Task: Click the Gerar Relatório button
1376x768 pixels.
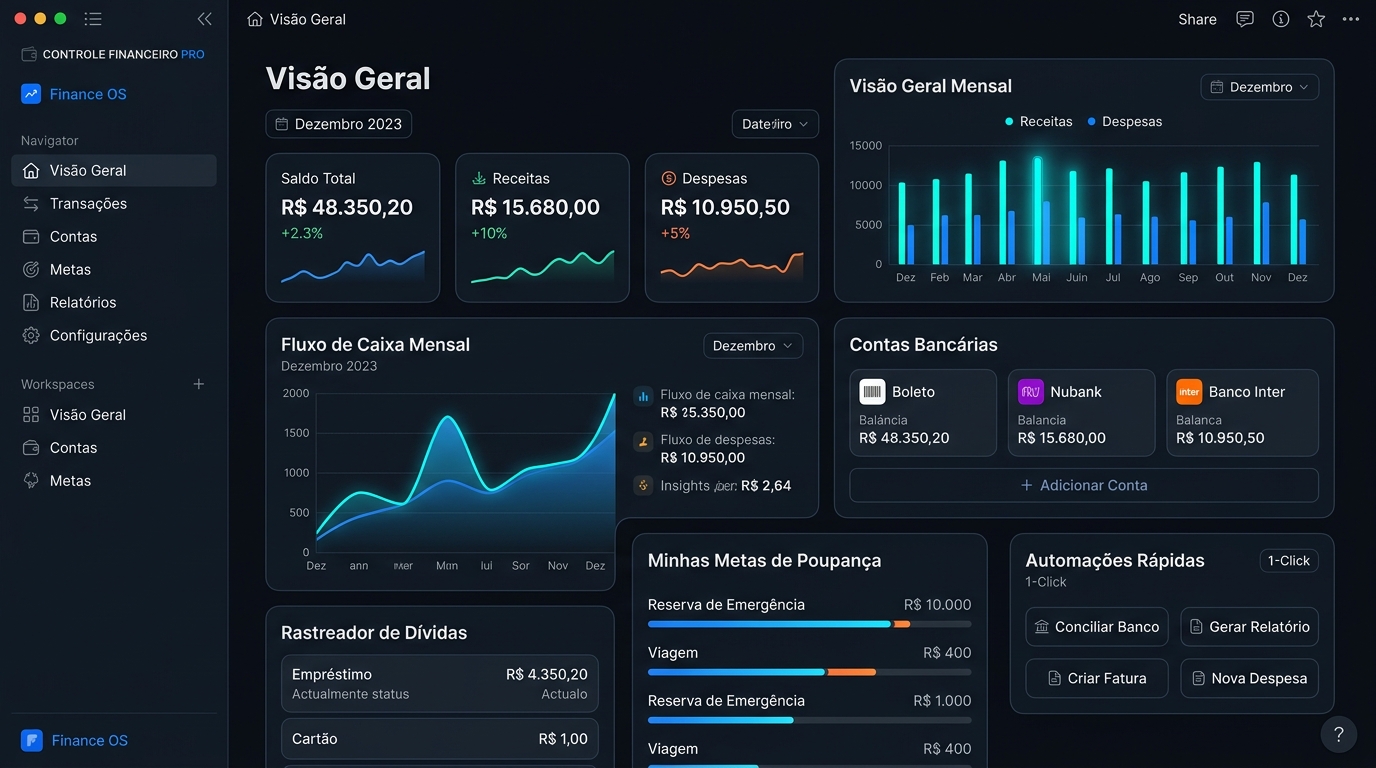Action: 1250,627
